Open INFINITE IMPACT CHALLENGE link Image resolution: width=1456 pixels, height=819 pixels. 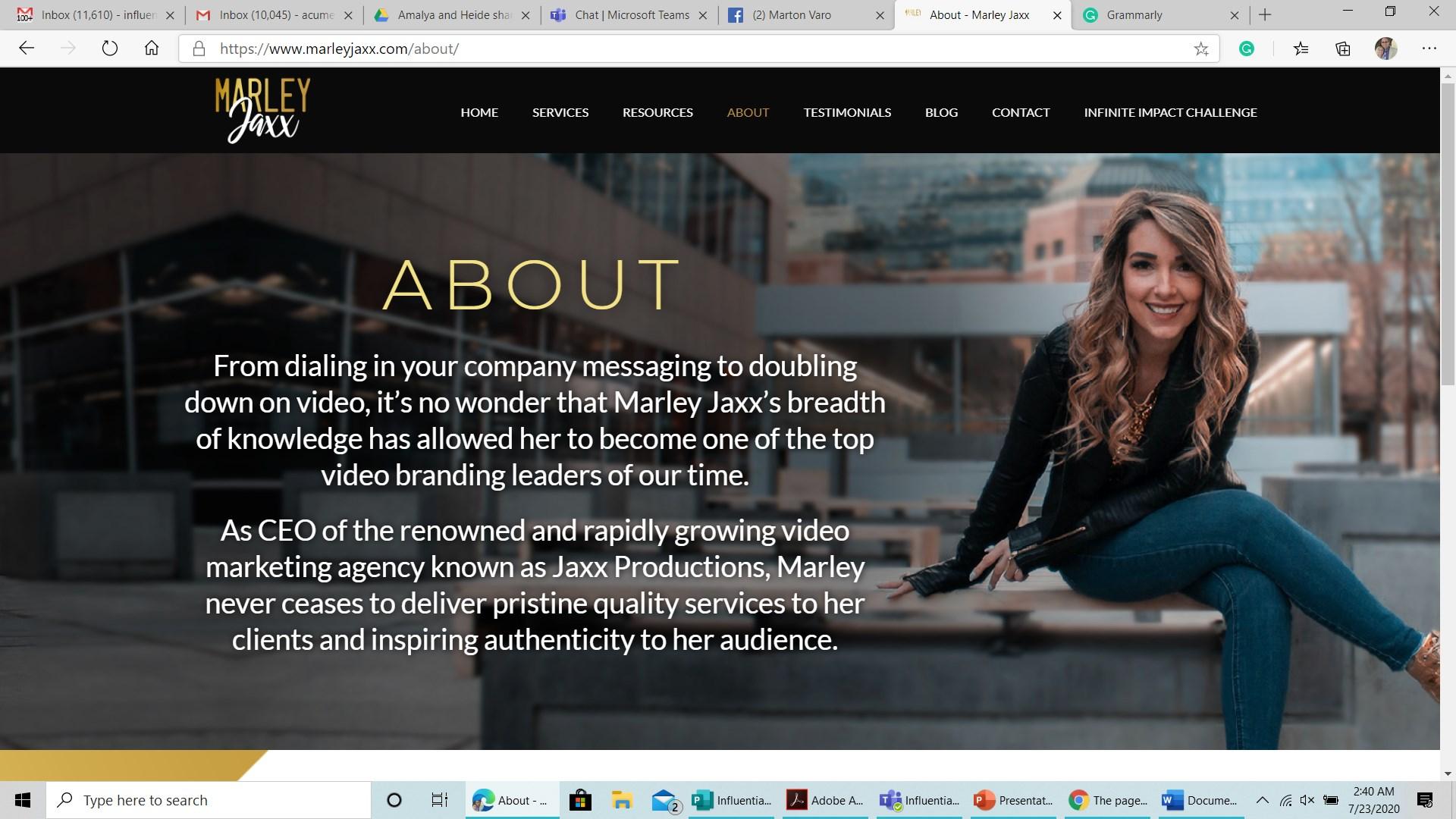tap(1170, 112)
